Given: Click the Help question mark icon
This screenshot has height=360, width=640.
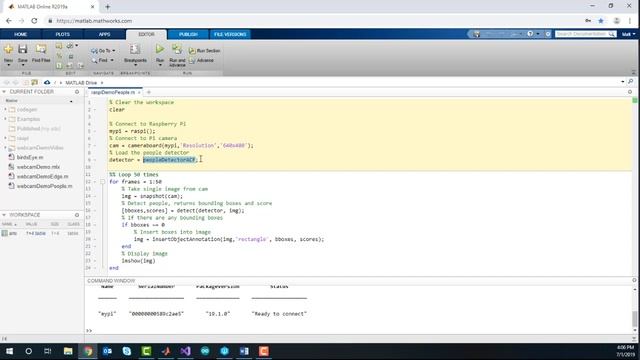Looking at the screenshot, I should [530, 34].
